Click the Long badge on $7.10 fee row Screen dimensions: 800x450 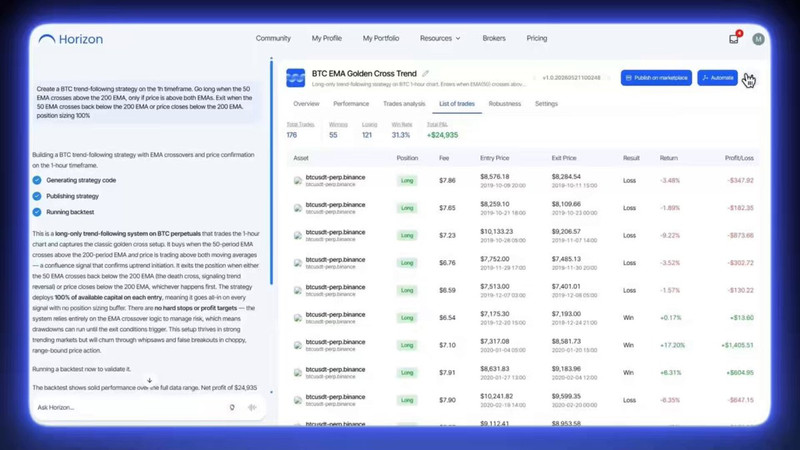click(407, 345)
